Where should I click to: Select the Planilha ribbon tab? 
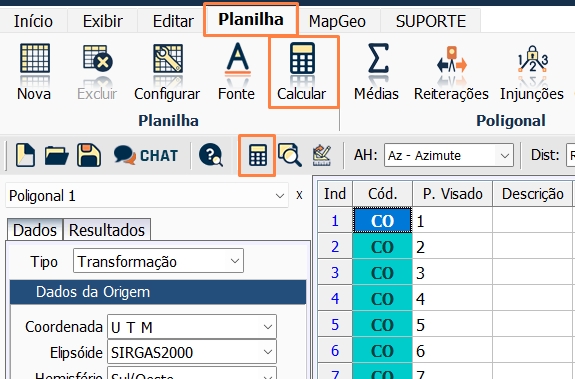[251, 19]
